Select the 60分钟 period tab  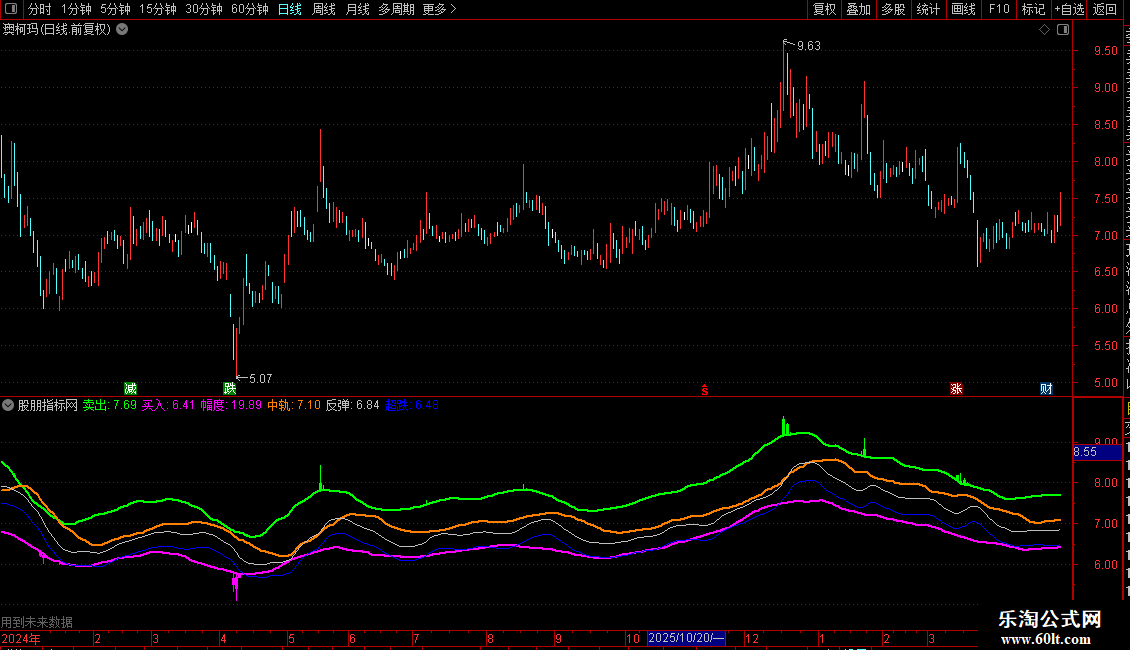tap(250, 9)
